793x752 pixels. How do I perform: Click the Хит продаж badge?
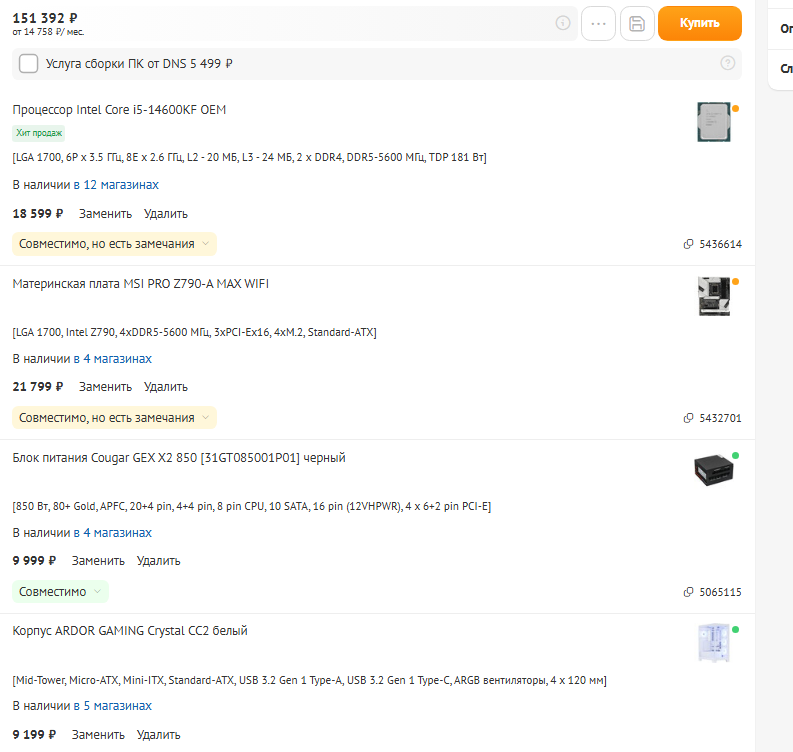click(x=39, y=133)
